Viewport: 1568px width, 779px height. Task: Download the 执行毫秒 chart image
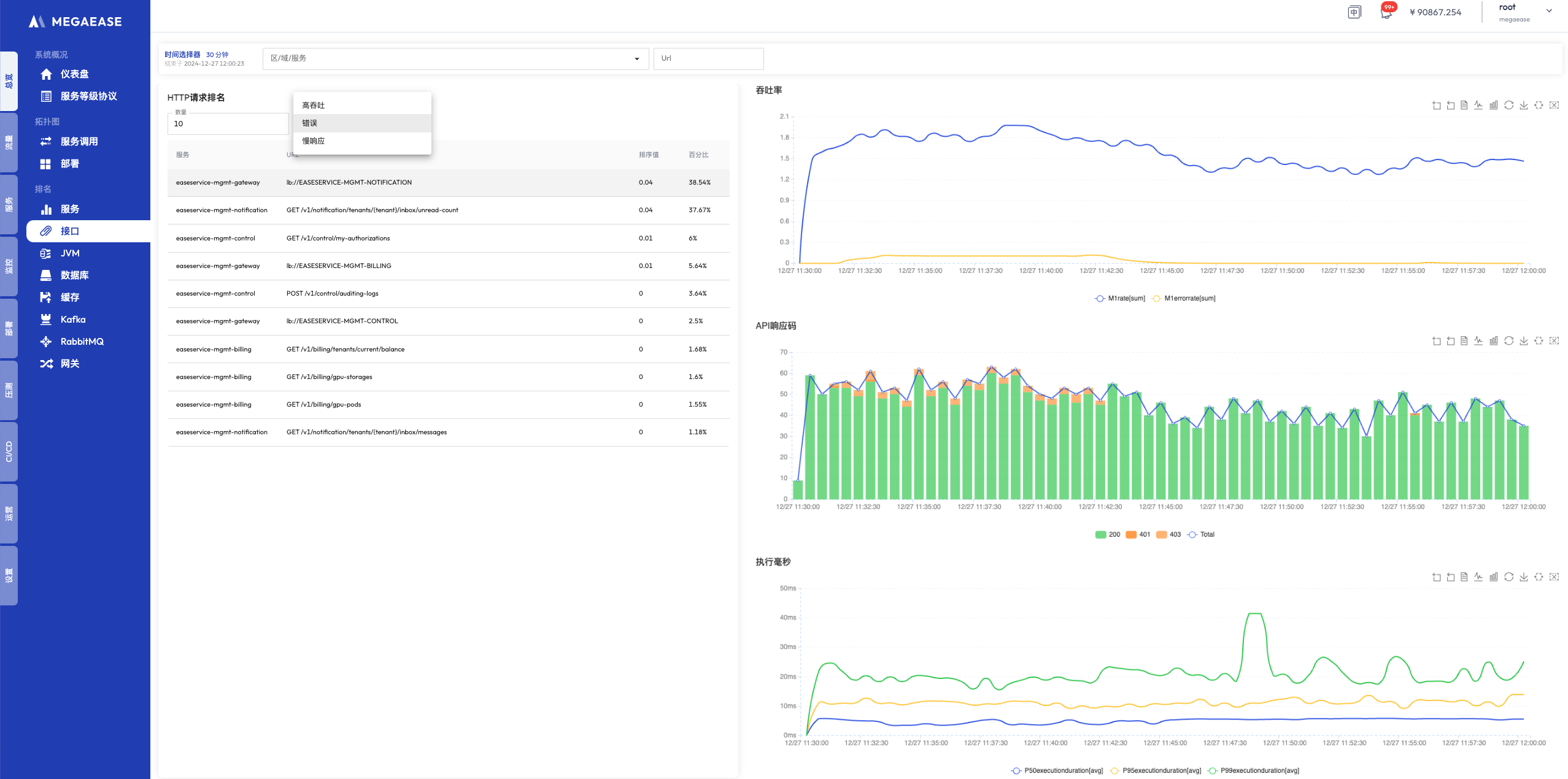[1523, 577]
